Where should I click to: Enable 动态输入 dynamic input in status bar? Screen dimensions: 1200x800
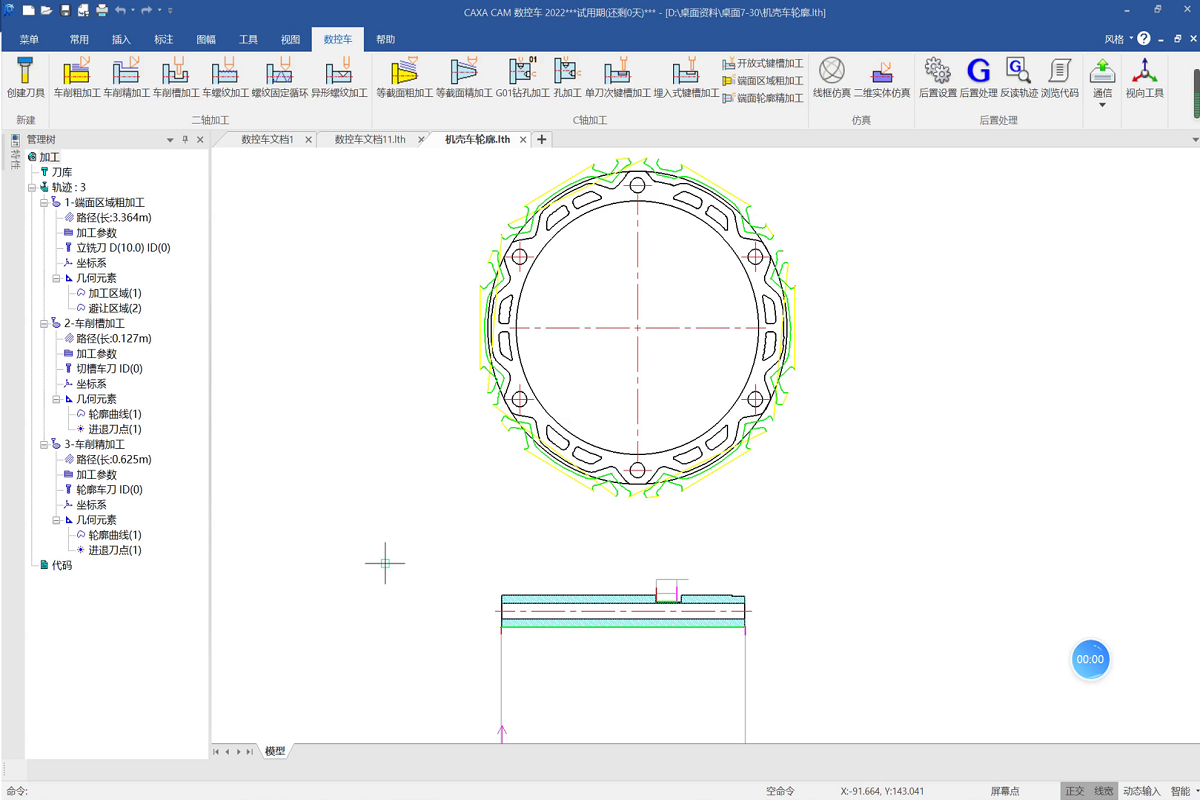coord(1142,791)
